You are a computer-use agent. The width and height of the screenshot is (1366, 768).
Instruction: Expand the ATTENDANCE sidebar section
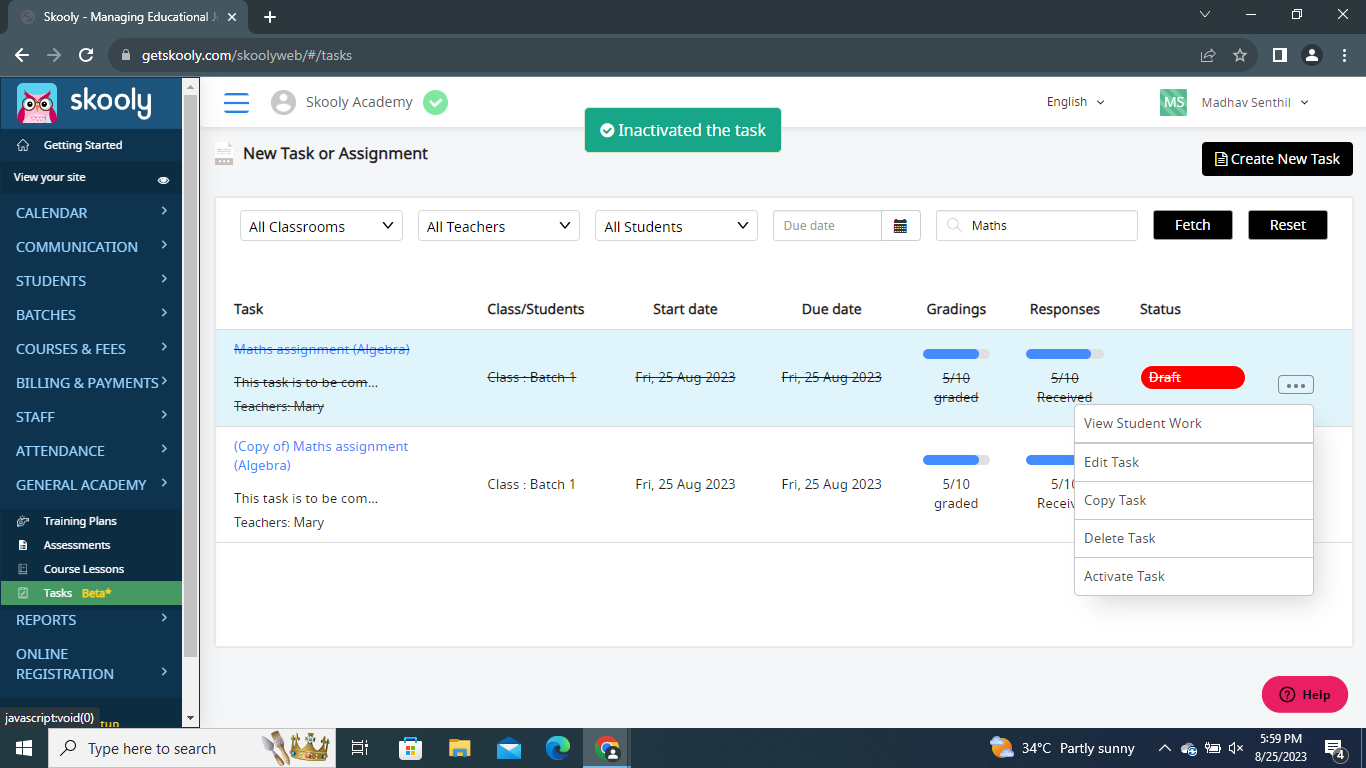(x=91, y=451)
